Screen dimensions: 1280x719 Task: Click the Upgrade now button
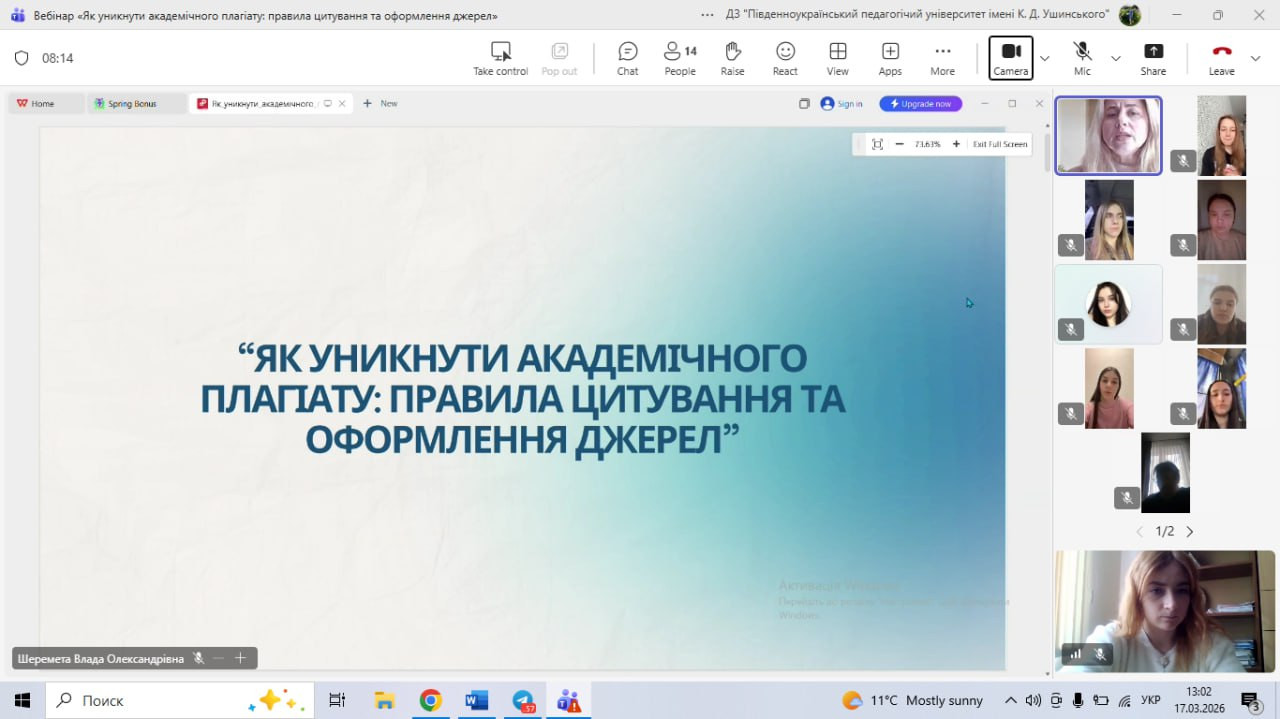point(920,103)
